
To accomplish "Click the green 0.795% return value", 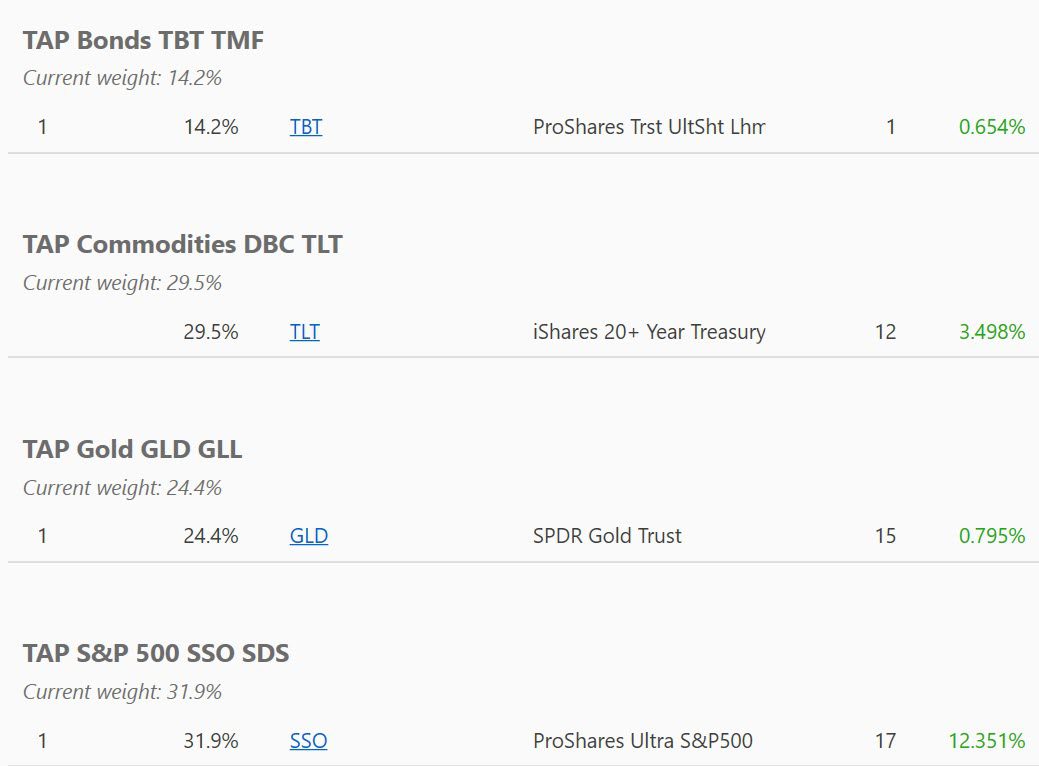I will point(992,536).
